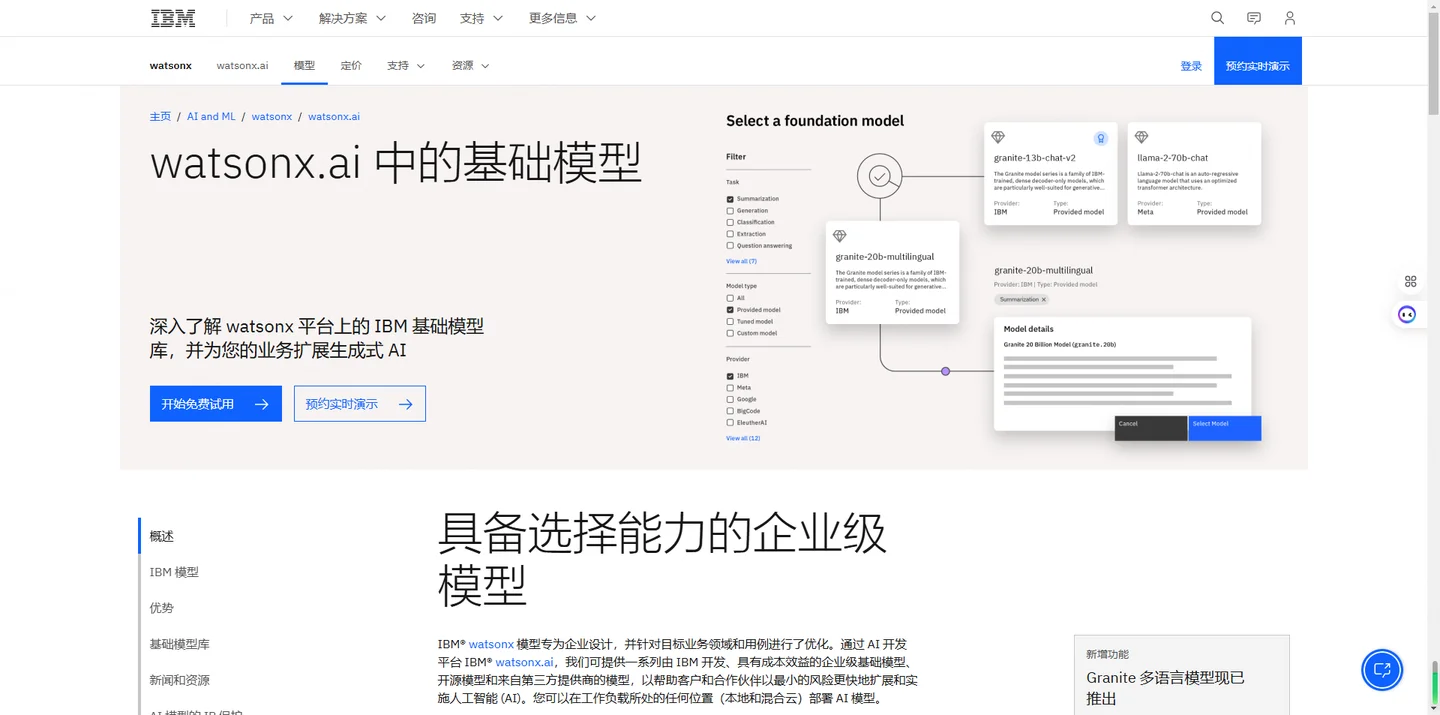Expand the 解决方案 dropdown menu
1440x715 pixels.
click(352, 18)
